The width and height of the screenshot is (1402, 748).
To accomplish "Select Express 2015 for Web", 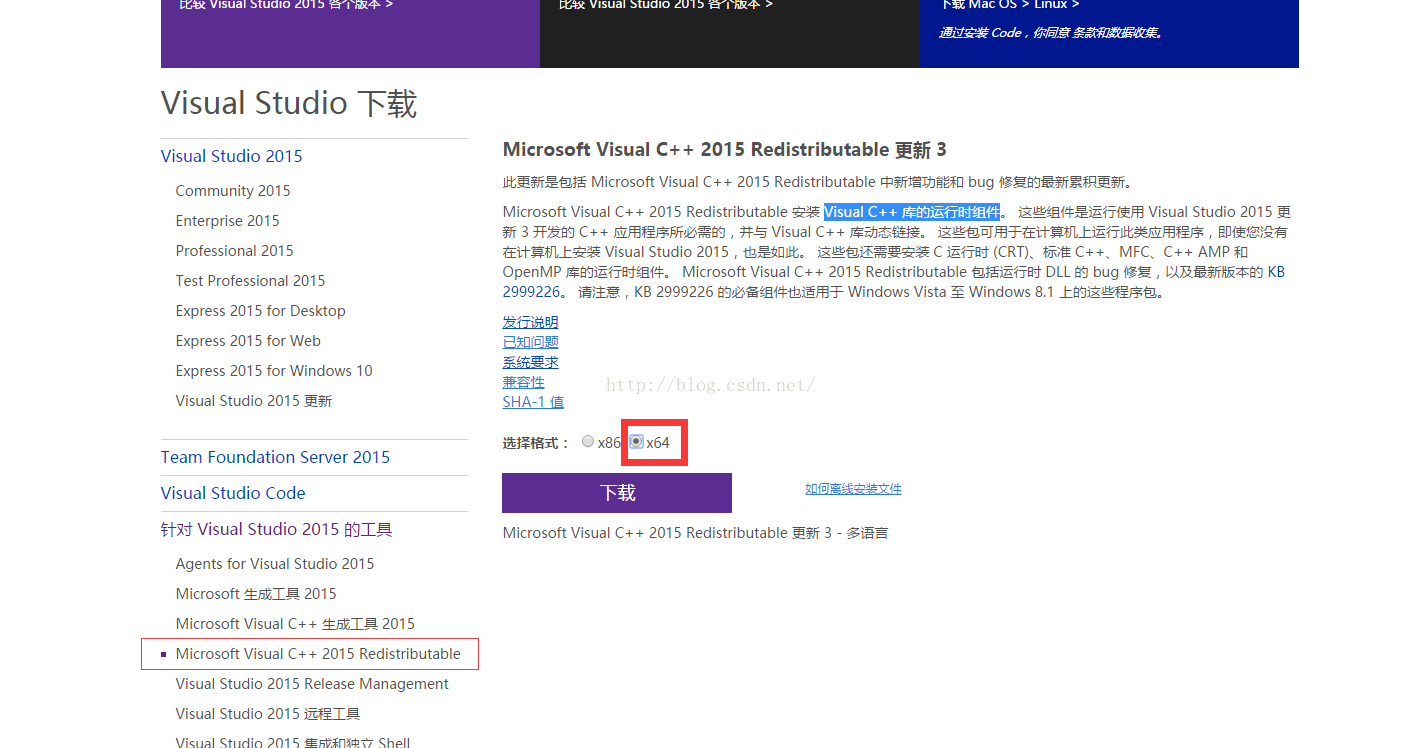I will 248,341.
